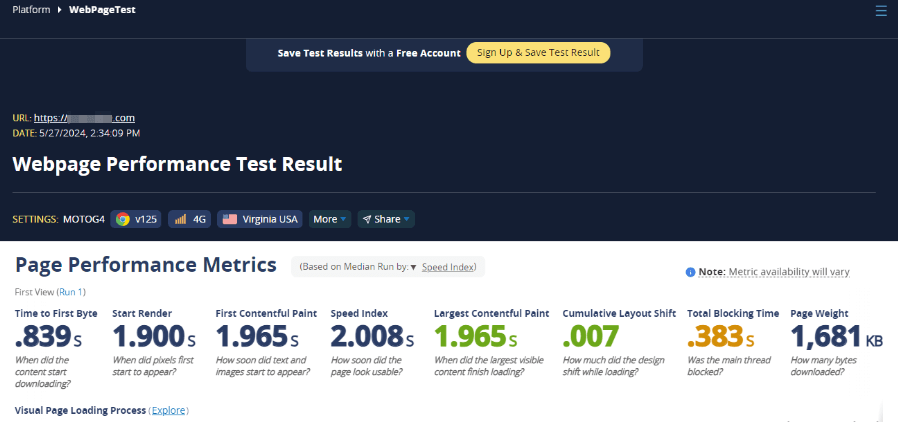Click the Chrome browser icon in settings
Image resolution: width=898 pixels, height=422 pixels.
coord(123,219)
